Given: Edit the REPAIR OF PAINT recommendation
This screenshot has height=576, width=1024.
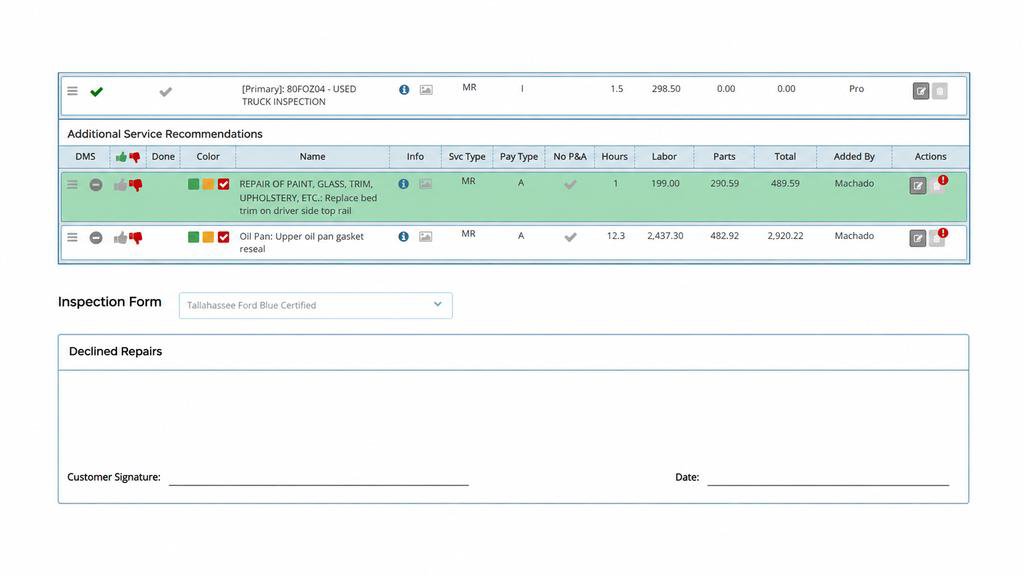Looking at the screenshot, I should 918,186.
